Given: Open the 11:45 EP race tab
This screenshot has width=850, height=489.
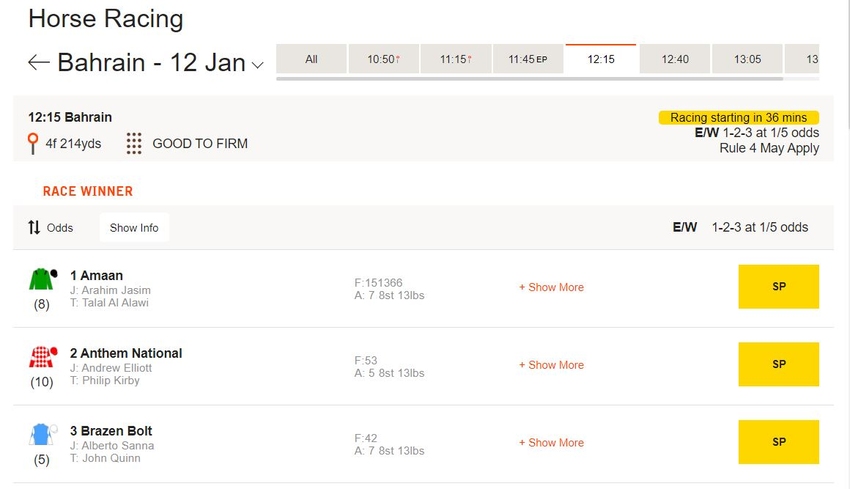Looking at the screenshot, I should (x=527, y=59).
